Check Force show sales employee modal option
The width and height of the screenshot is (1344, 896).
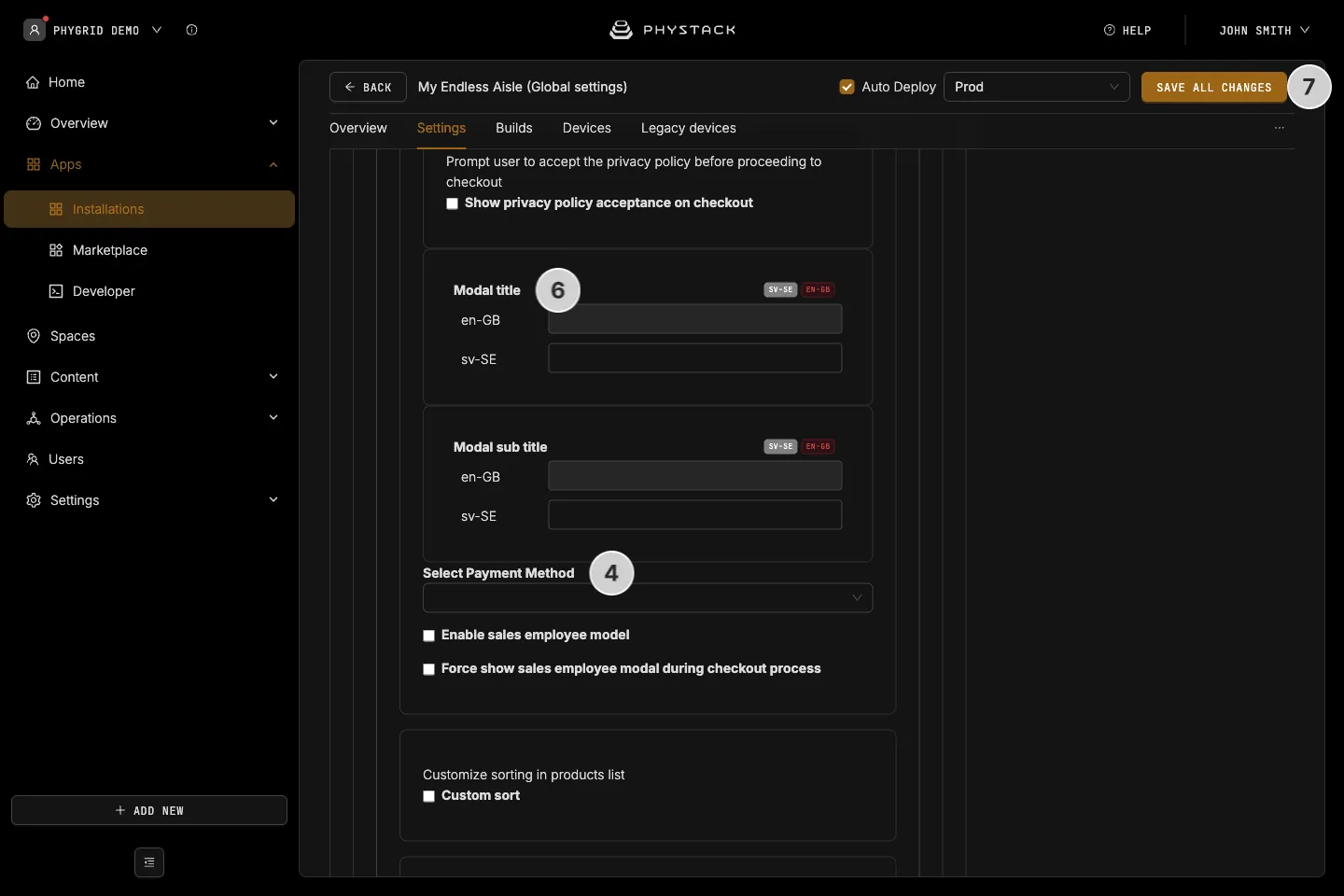point(429,669)
